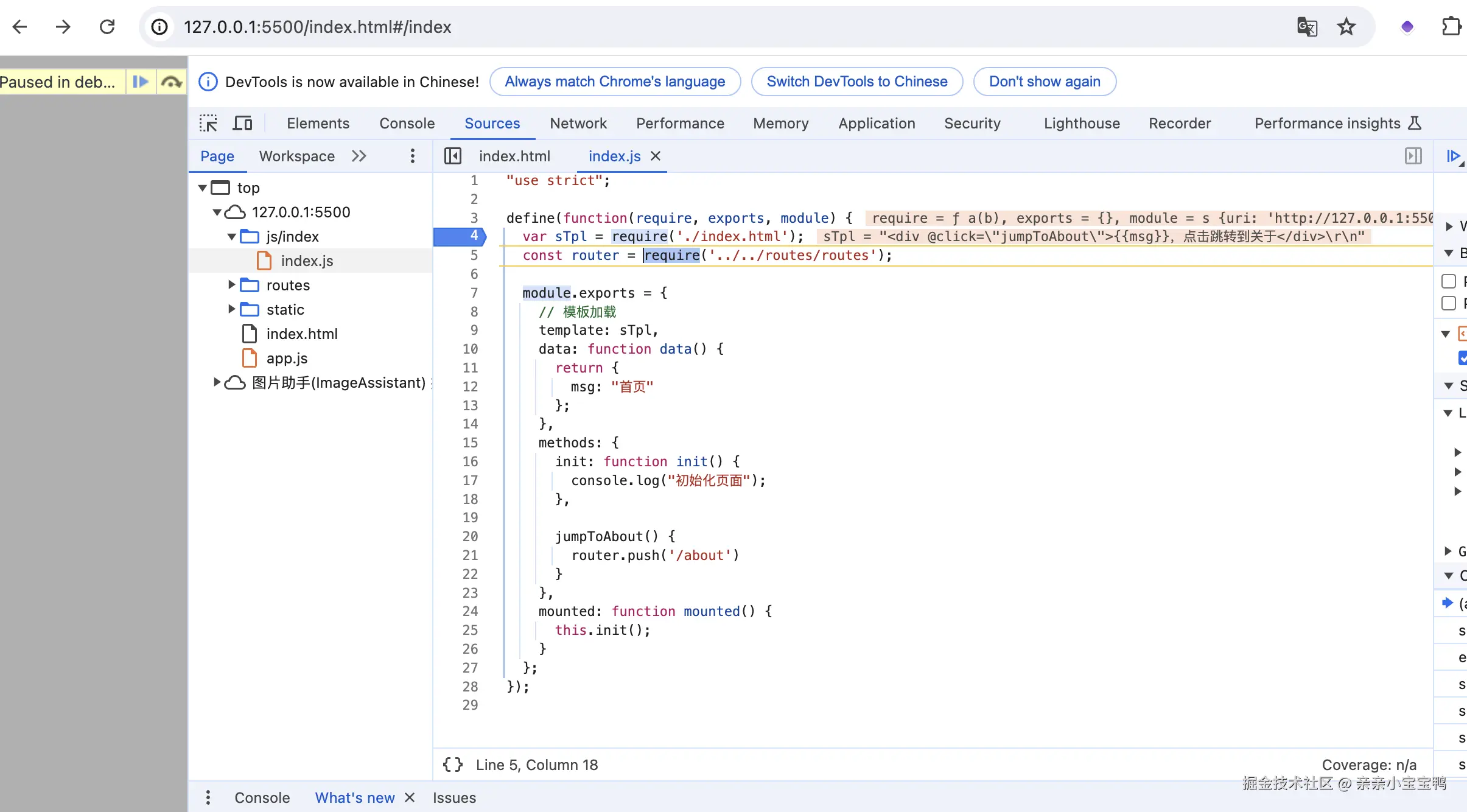
Task: Check the second breakpoint pause checkbox
Action: [x=1449, y=303]
